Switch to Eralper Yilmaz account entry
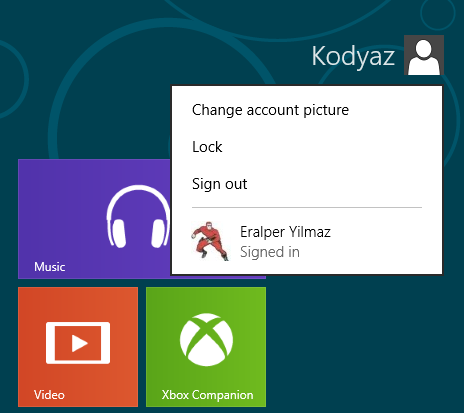The height and width of the screenshot is (413, 464). point(307,241)
